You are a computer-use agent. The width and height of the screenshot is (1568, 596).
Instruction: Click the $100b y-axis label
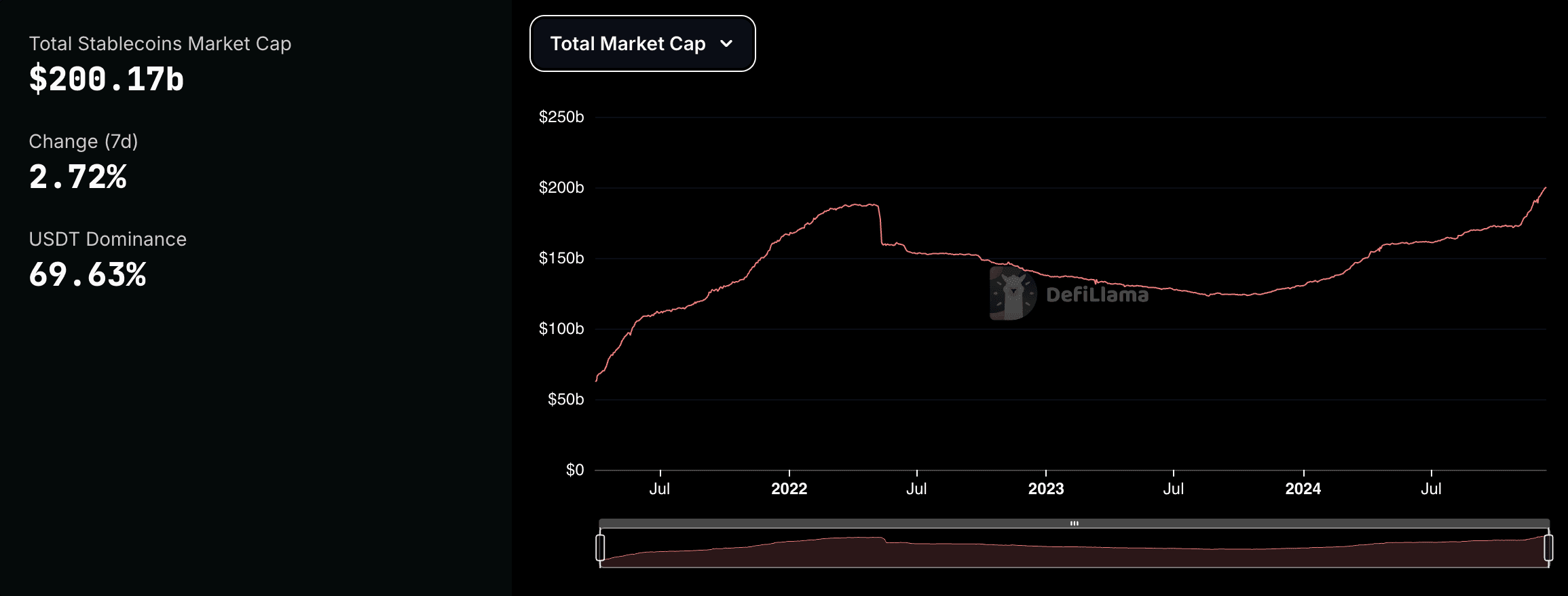(561, 329)
